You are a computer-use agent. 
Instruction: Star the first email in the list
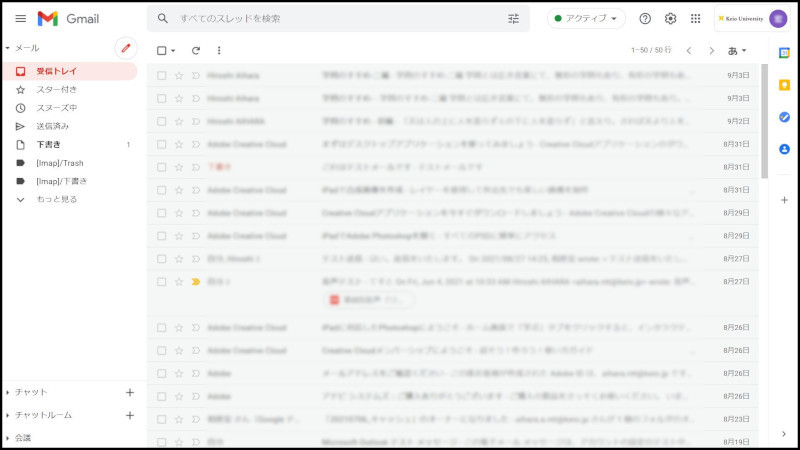coord(179,75)
